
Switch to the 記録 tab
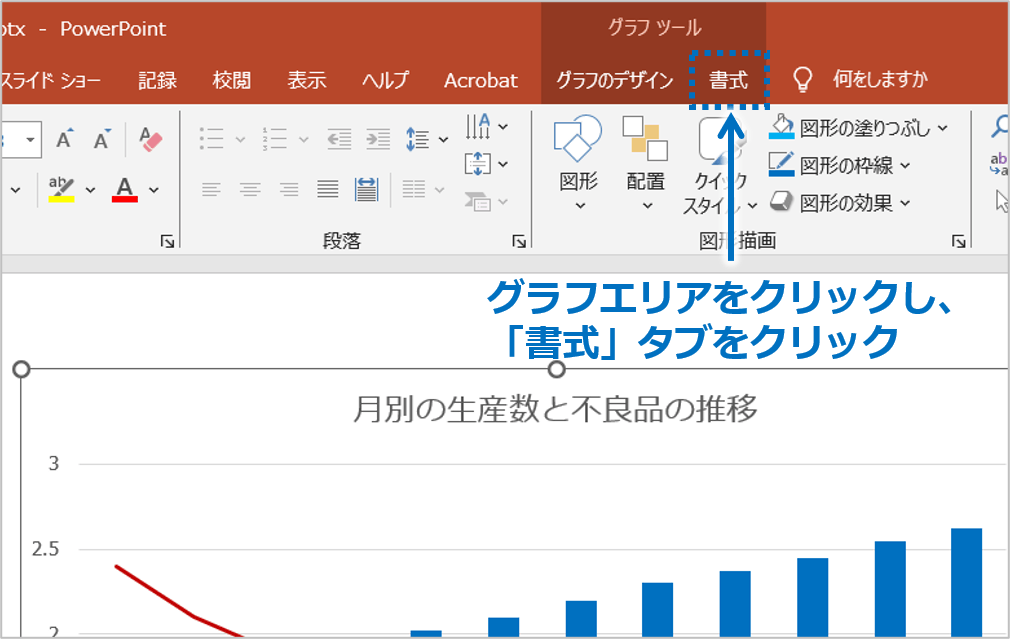coord(158,81)
